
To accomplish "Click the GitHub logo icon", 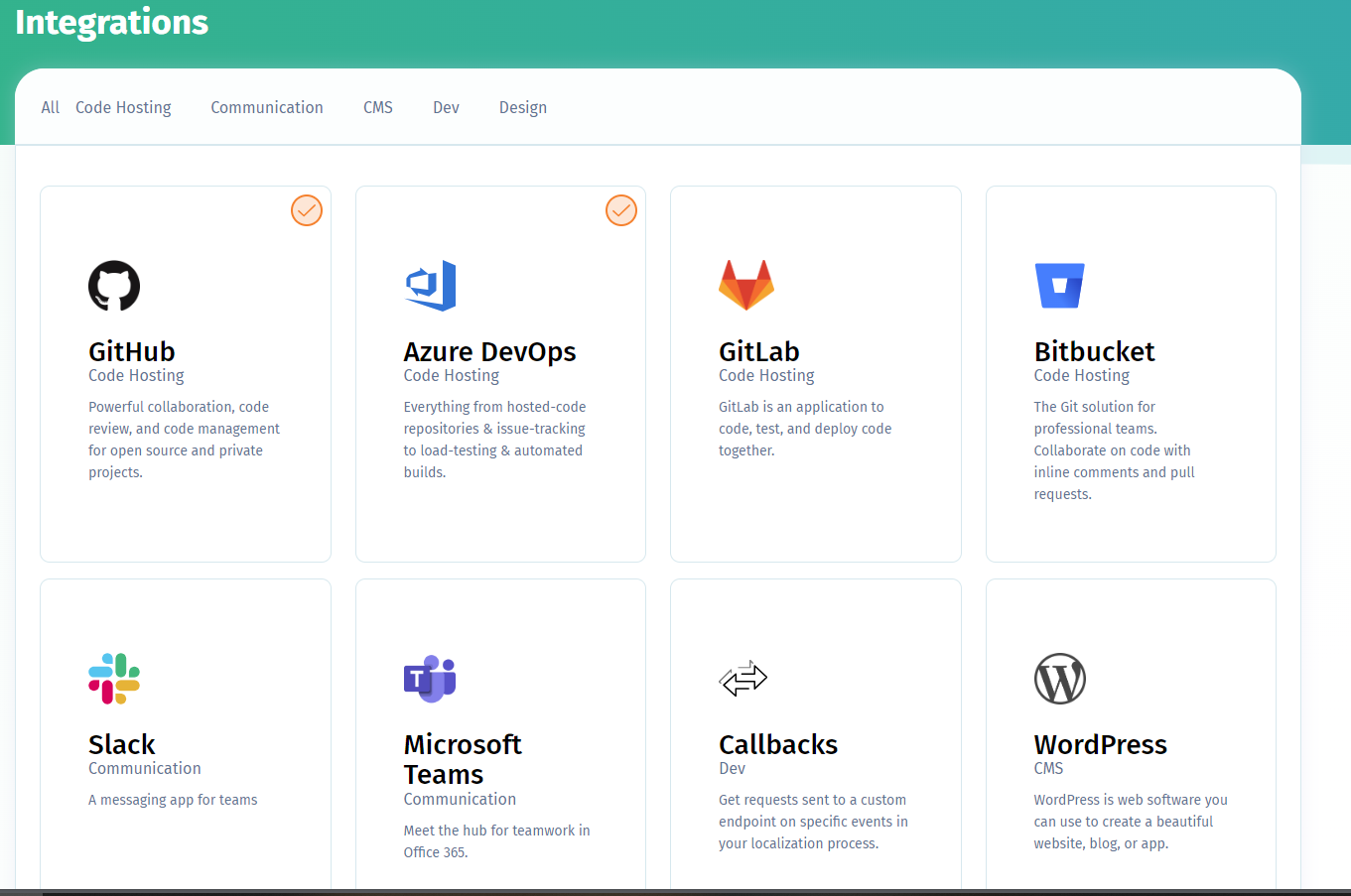I will (114, 286).
